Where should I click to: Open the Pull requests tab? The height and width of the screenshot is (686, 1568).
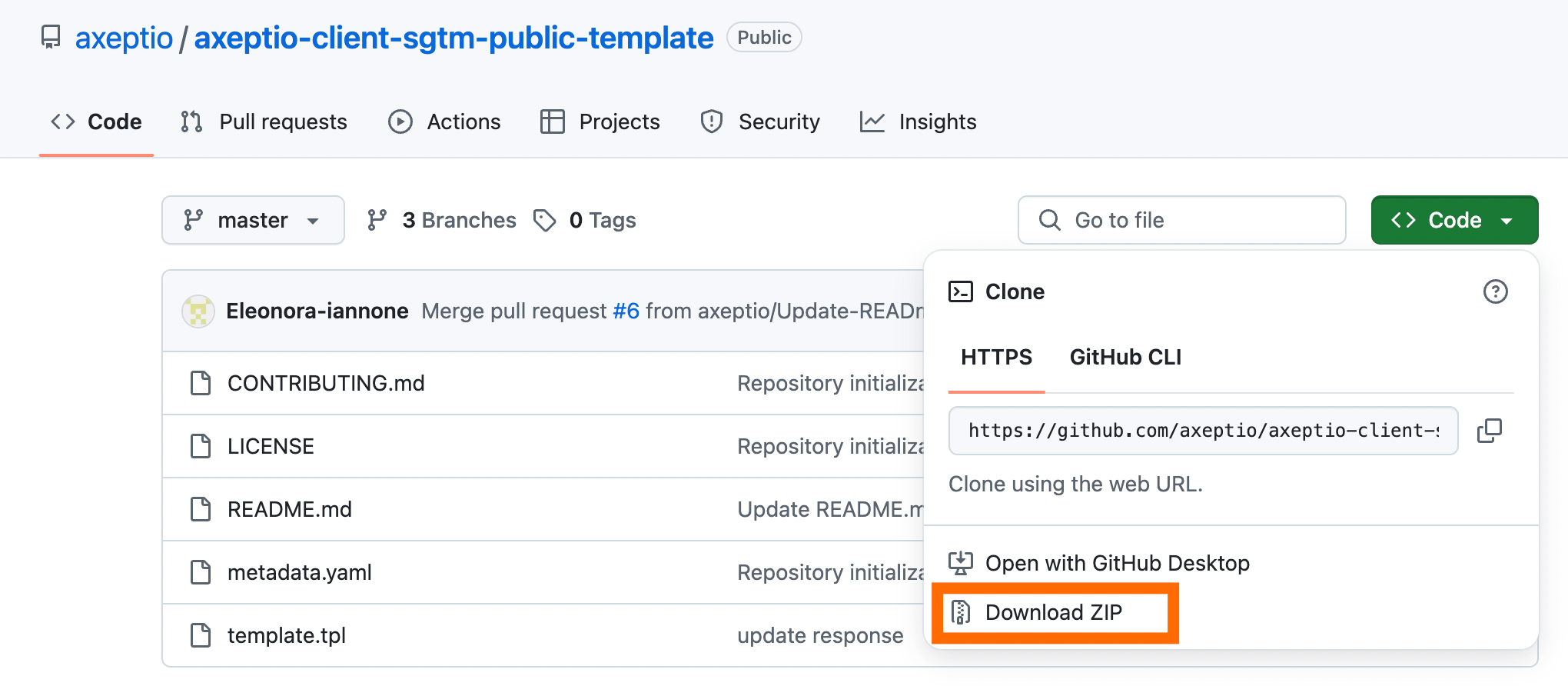click(264, 122)
